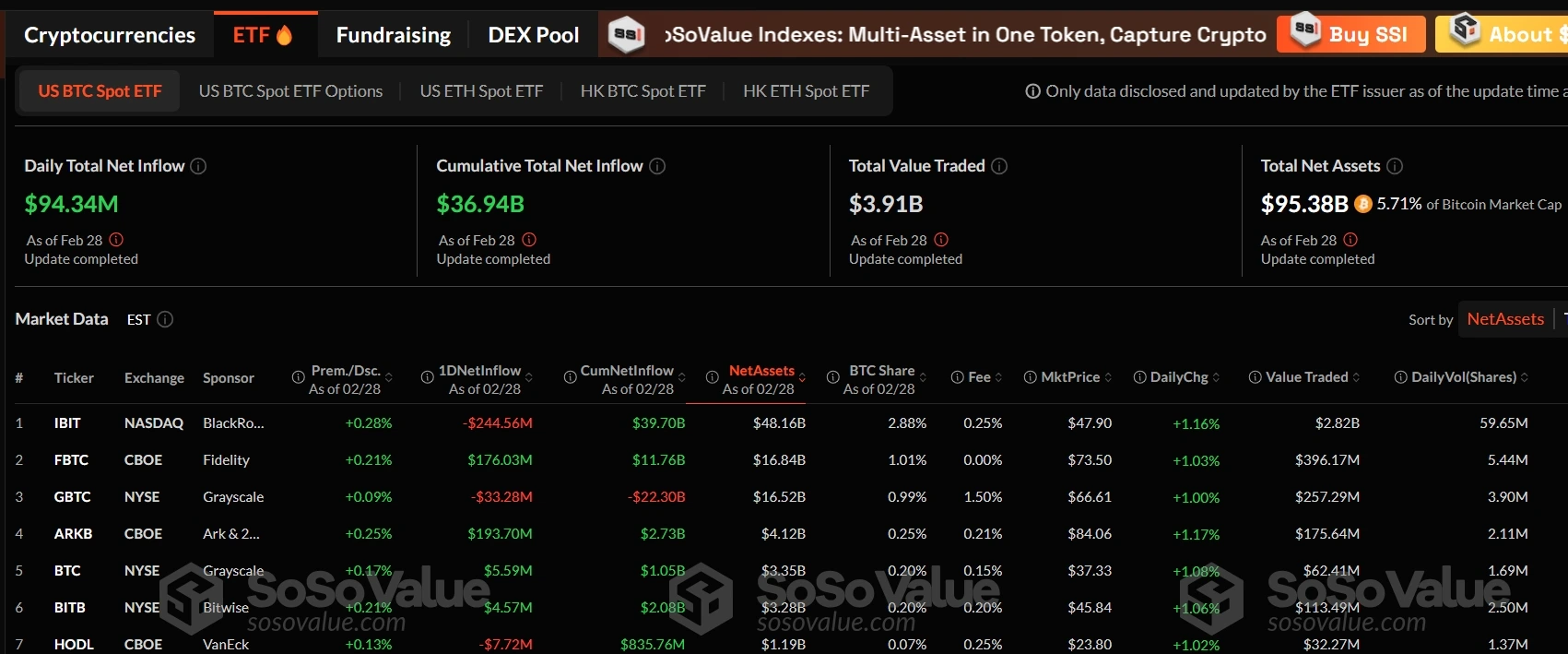Click red alert icon under Total Value Traded
The width and height of the screenshot is (1568, 654).
[x=941, y=240]
